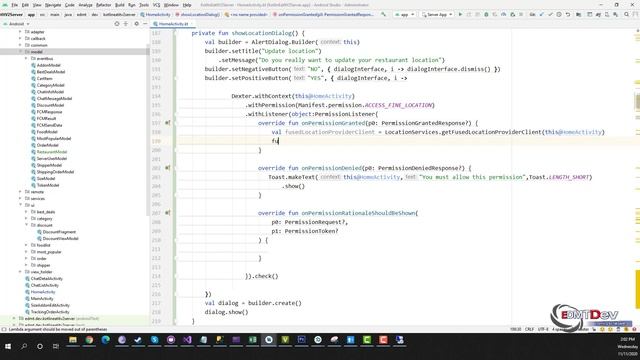Collapse the discount package folder

pos(26,225)
